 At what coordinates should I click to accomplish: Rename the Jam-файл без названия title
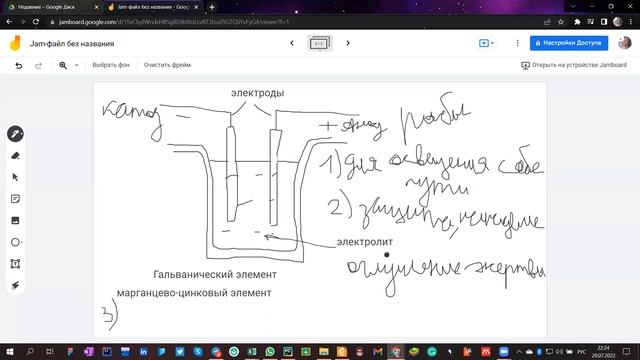click(72, 44)
